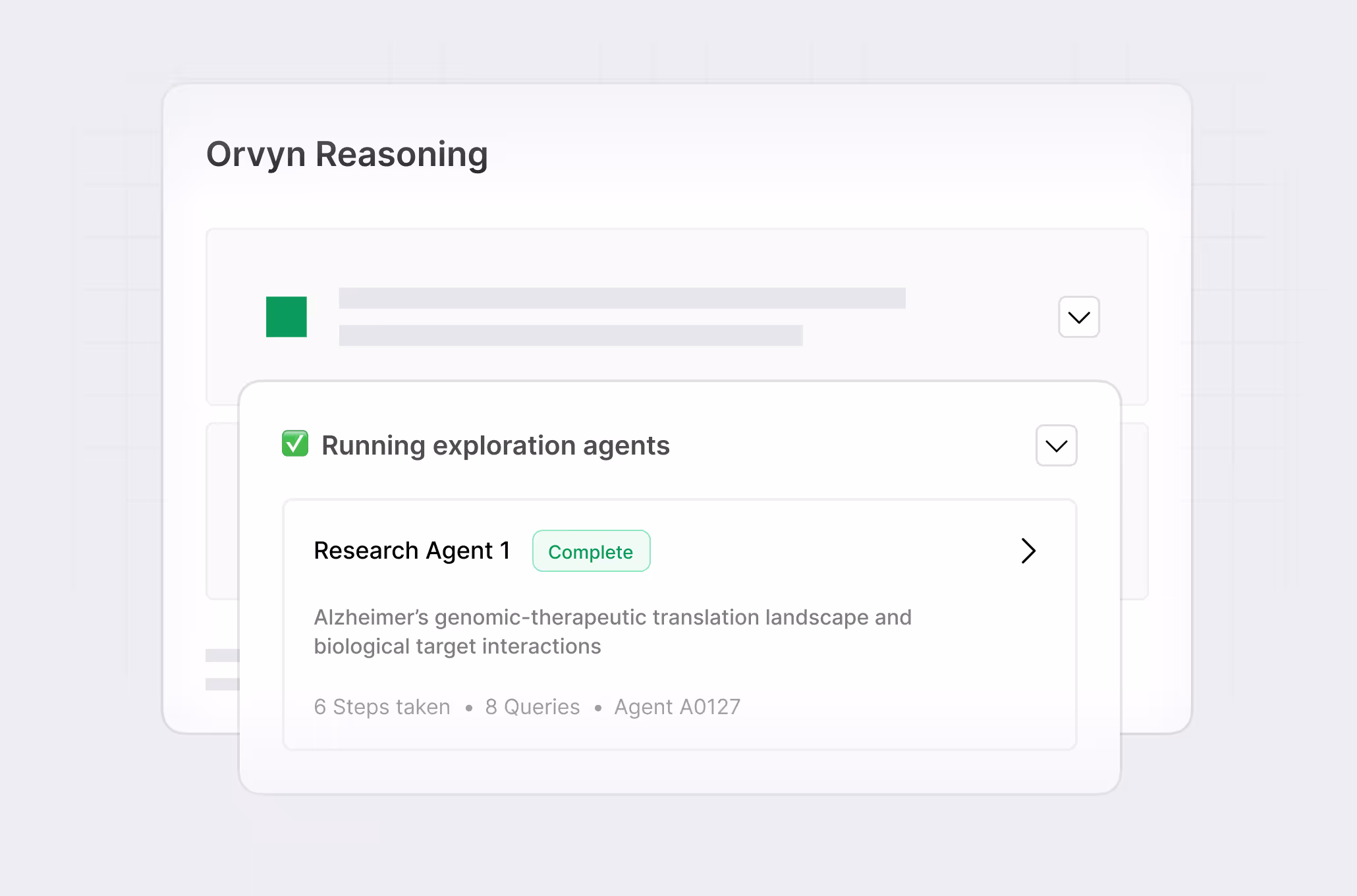Click the bullet separator before Agent A0127
This screenshot has width=1357, height=896.
coord(597,708)
